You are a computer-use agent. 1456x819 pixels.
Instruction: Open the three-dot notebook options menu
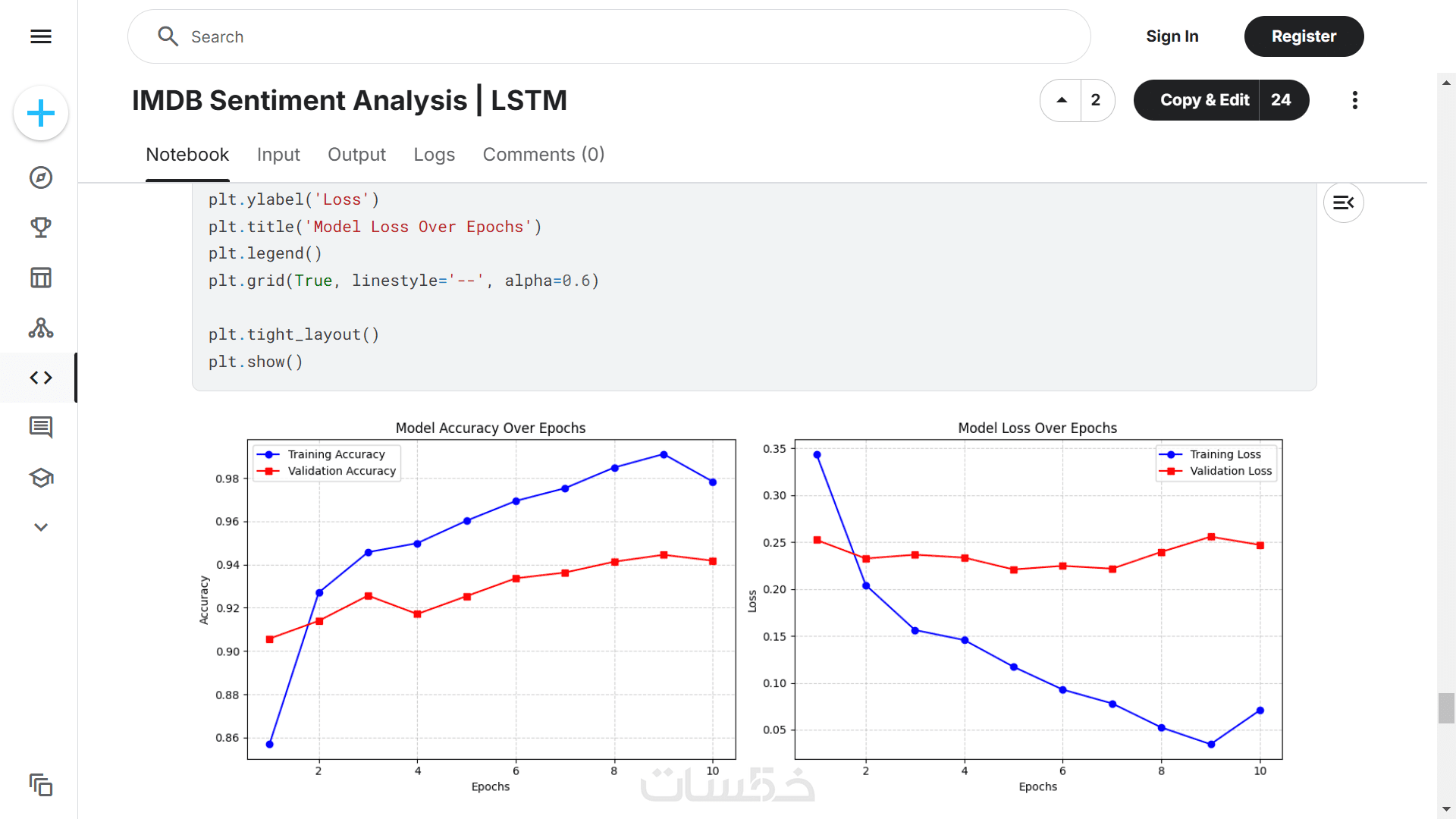point(1354,100)
